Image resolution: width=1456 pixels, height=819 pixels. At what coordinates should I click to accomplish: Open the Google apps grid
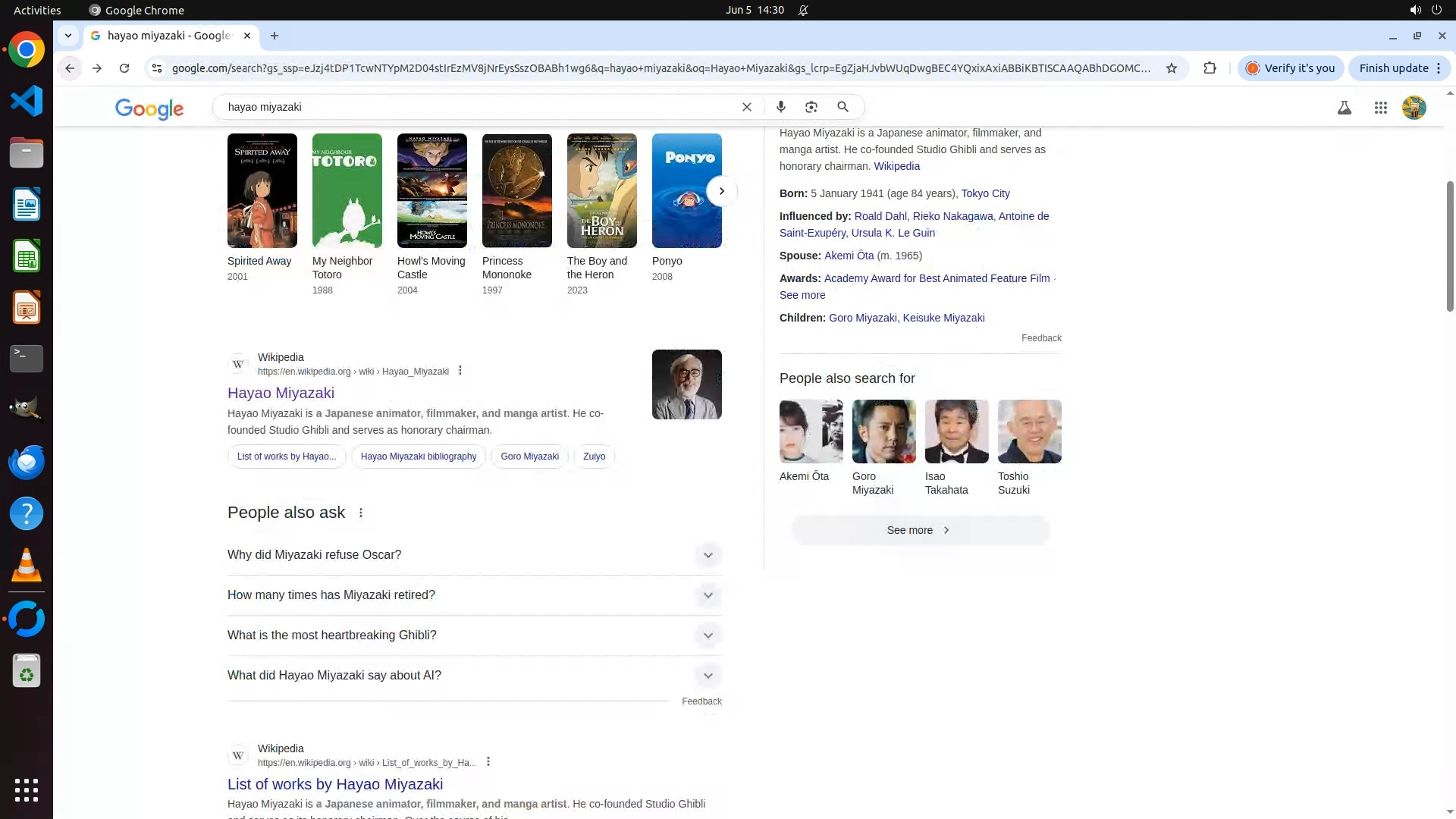click(1380, 108)
